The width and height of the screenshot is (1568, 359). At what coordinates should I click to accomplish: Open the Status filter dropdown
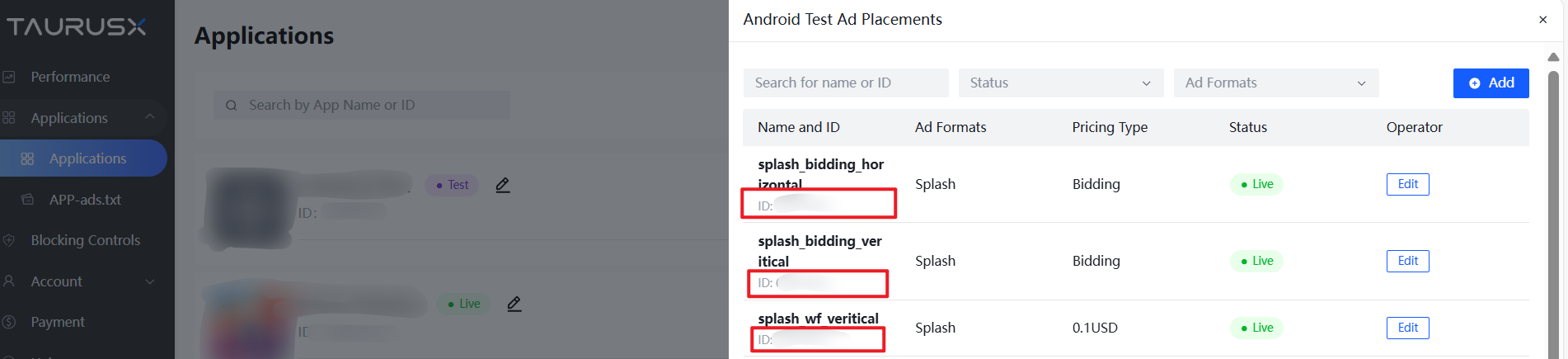coord(1060,83)
